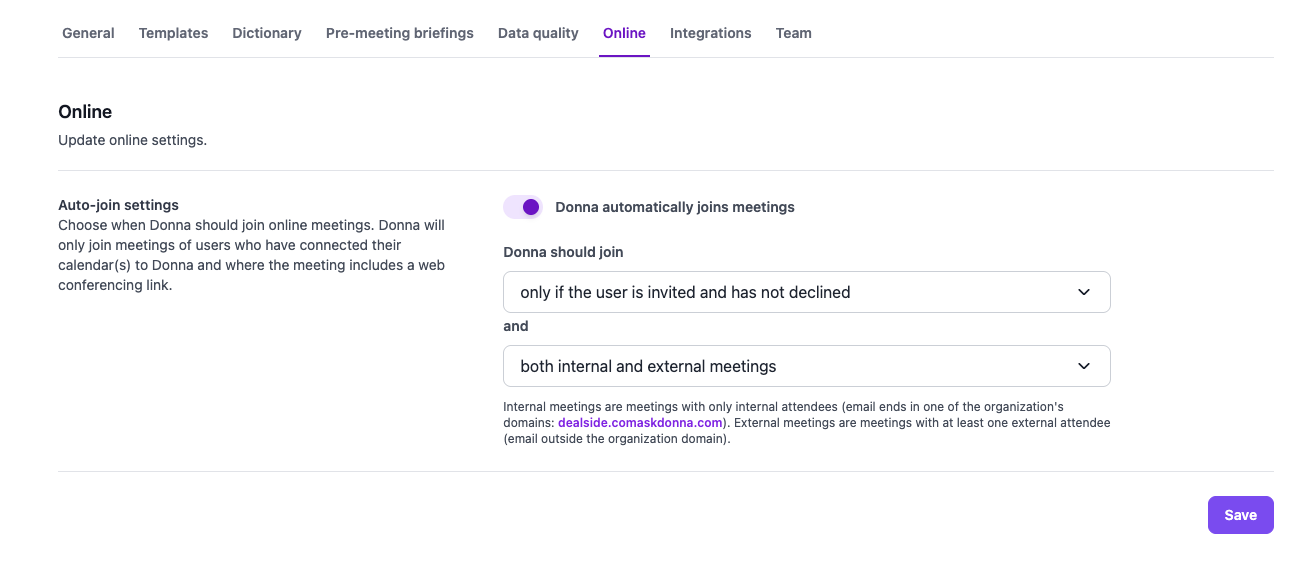Click the active Online tab
The image size is (1309, 564).
(624, 33)
